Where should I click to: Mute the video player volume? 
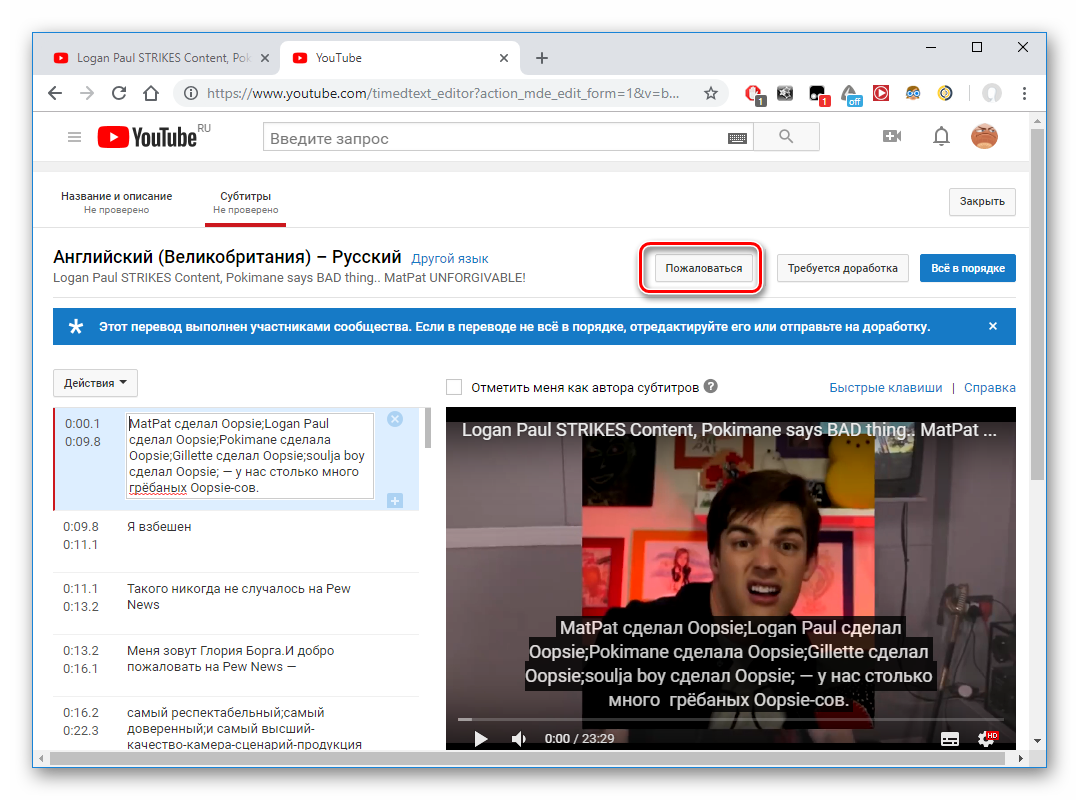point(519,739)
